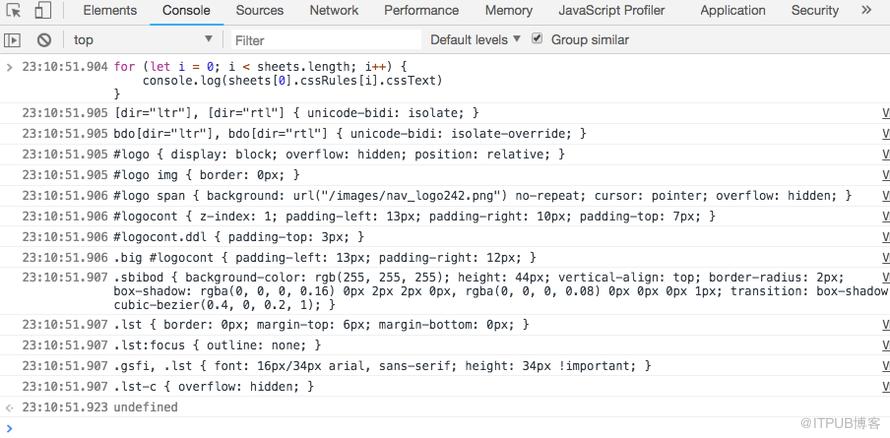The width and height of the screenshot is (890, 438).
Task: Toggle the device toolbar icon
Action: tap(43, 11)
